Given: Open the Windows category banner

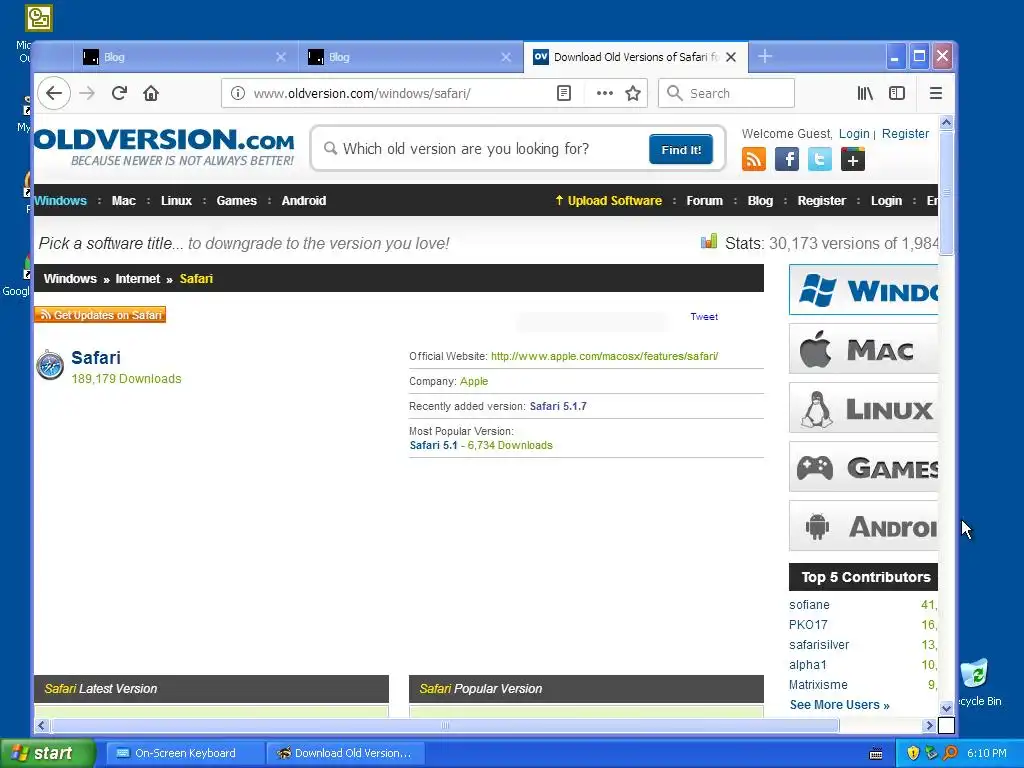Looking at the screenshot, I should (x=863, y=290).
